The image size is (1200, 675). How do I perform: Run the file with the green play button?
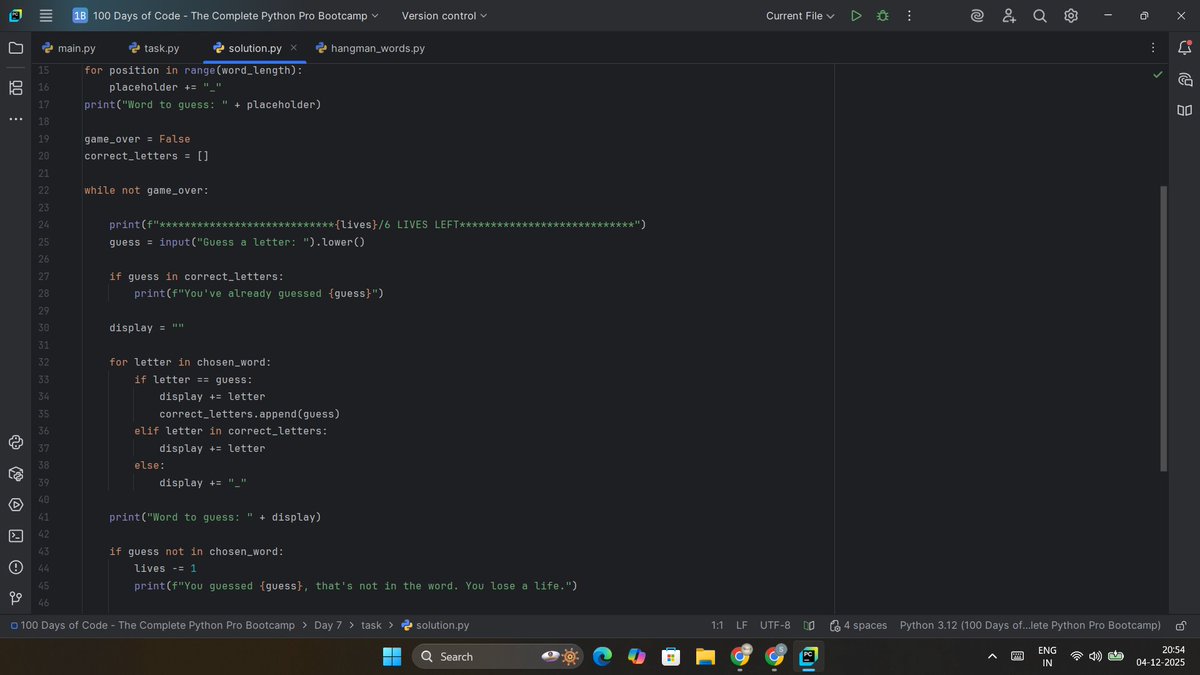[x=856, y=15]
